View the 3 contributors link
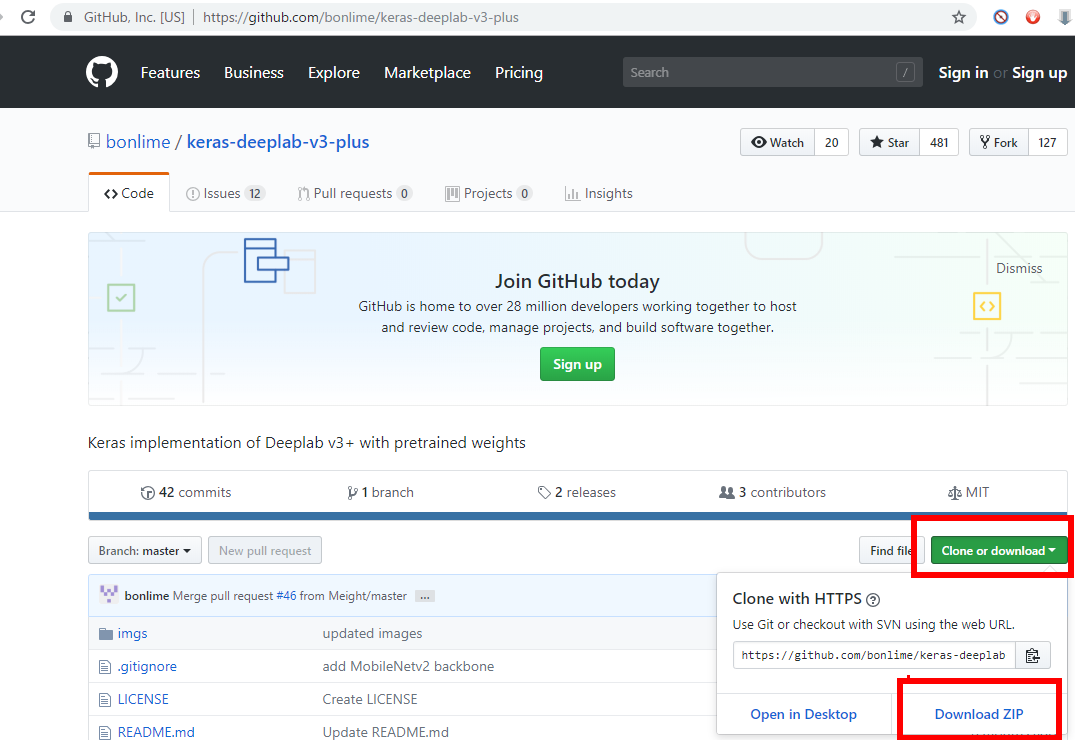The height and width of the screenshot is (740, 1075). [x=772, y=492]
